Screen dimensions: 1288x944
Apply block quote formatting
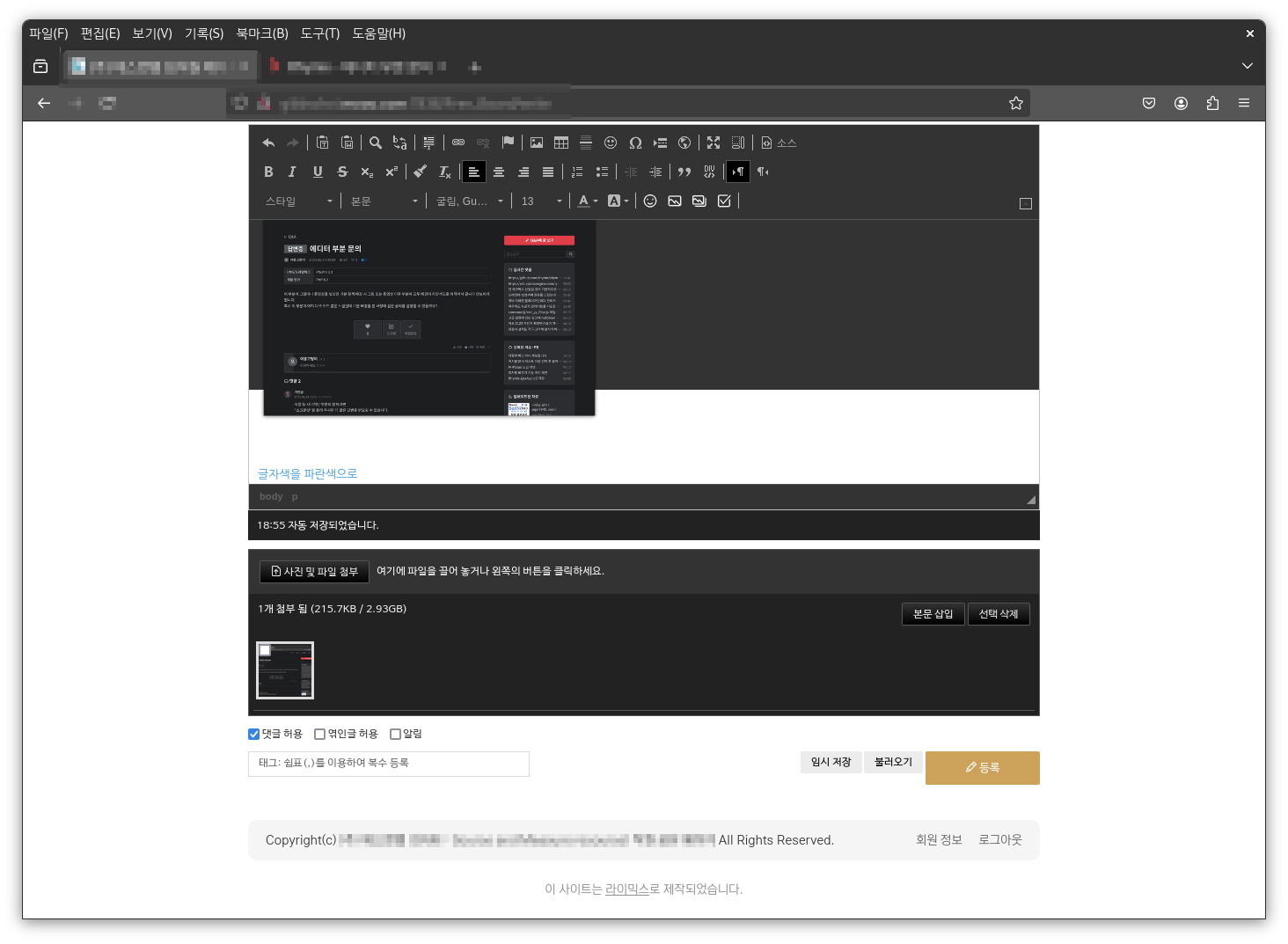(x=684, y=172)
